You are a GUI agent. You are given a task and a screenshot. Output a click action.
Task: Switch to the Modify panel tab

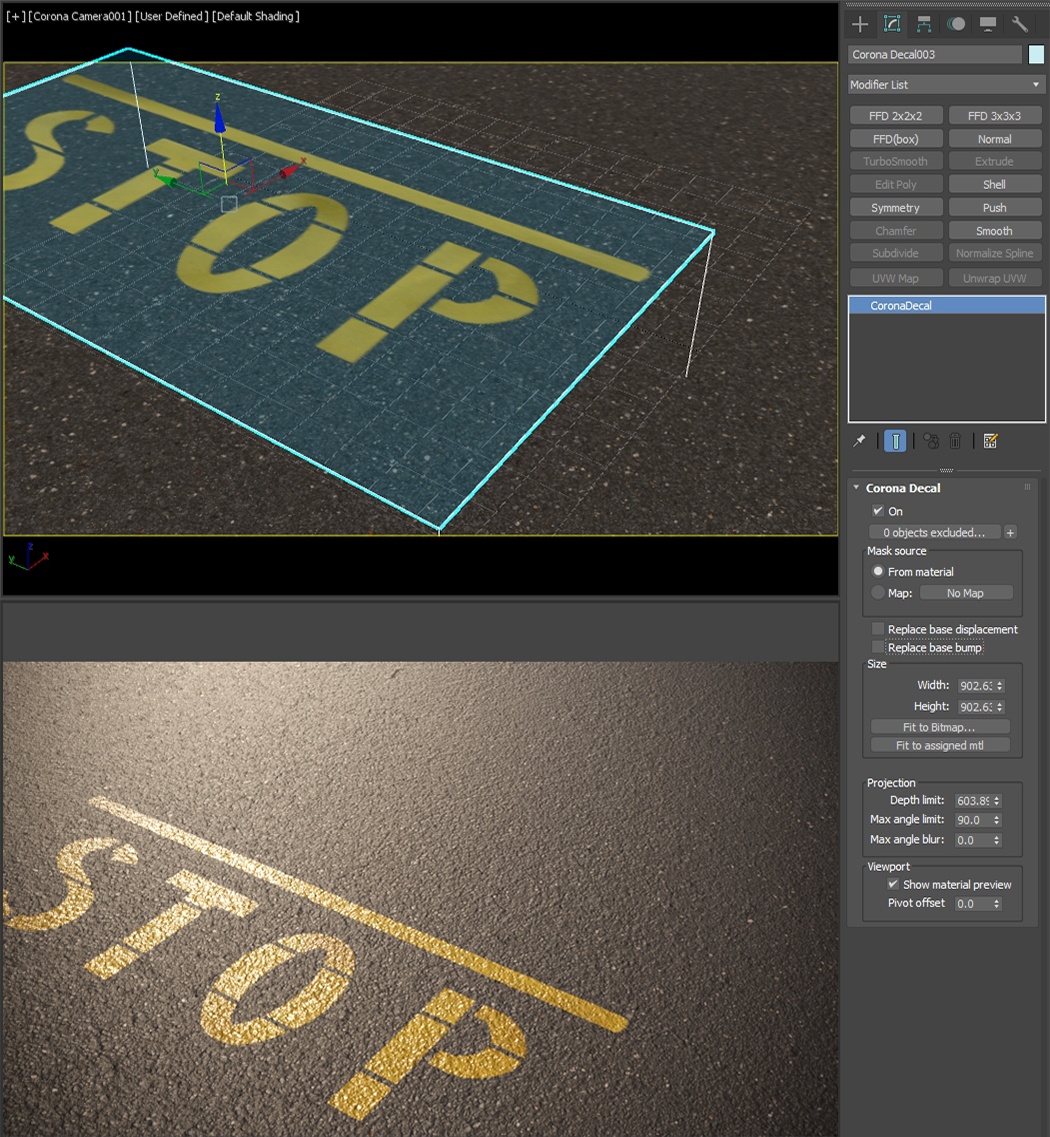pyautogui.click(x=892, y=24)
